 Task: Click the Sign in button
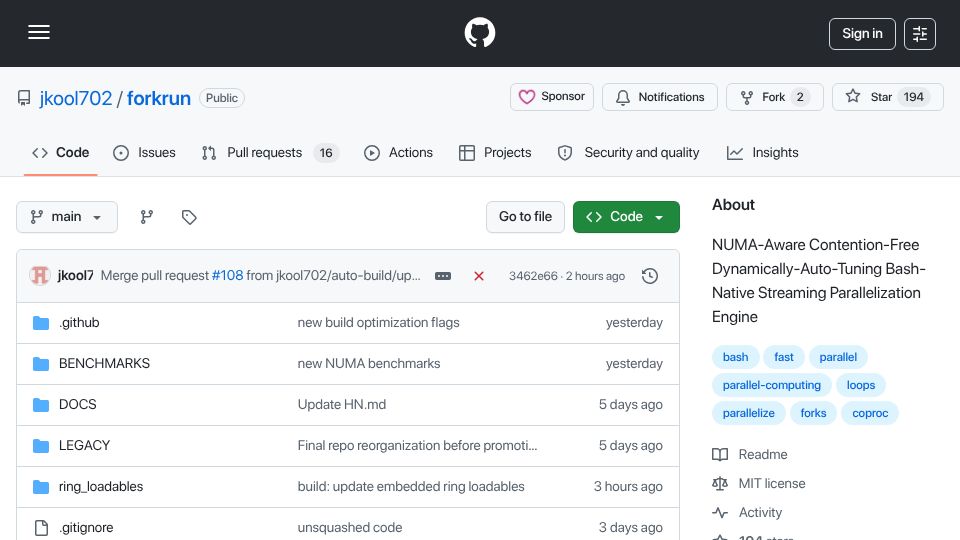[x=862, y=34]
